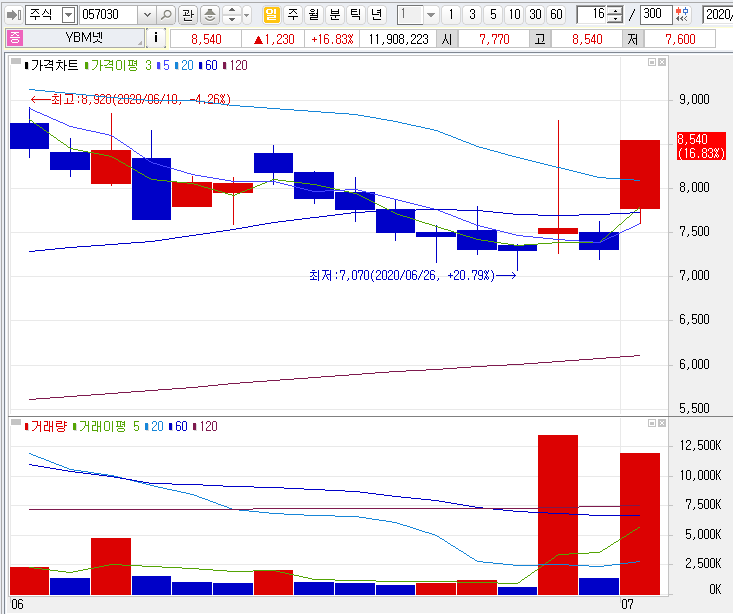733x614 pixels.
Task: Click the price chart panel handle icon
Action: pyautogui.click(x=15, y=62)
